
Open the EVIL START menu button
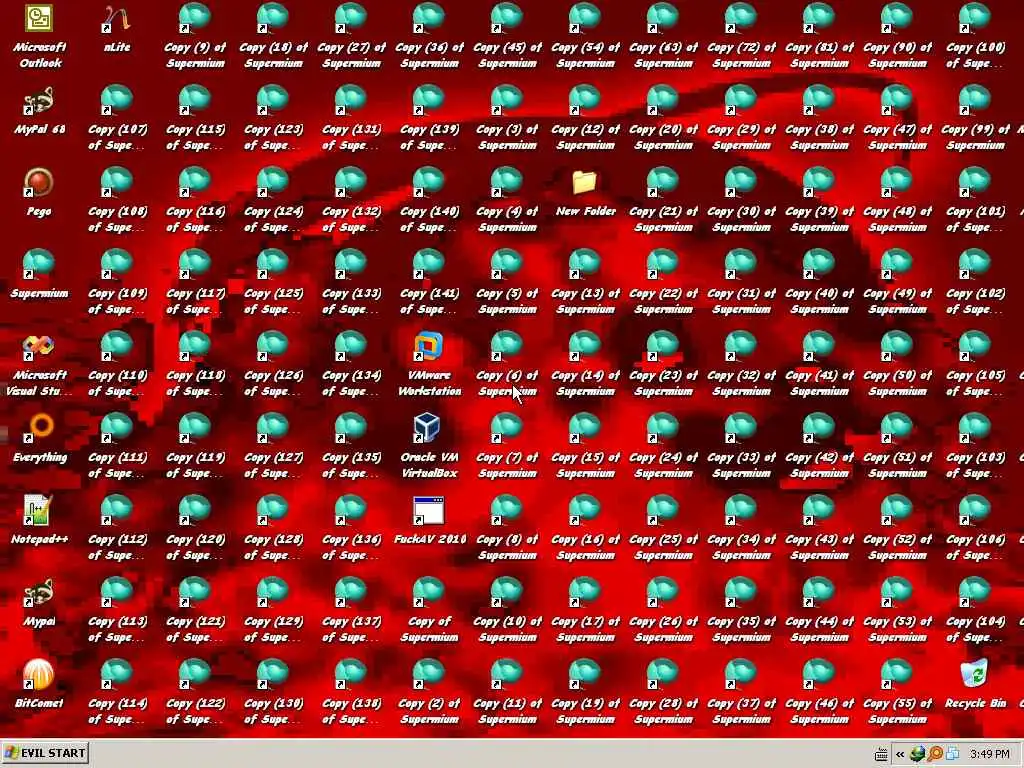point(44,753)
